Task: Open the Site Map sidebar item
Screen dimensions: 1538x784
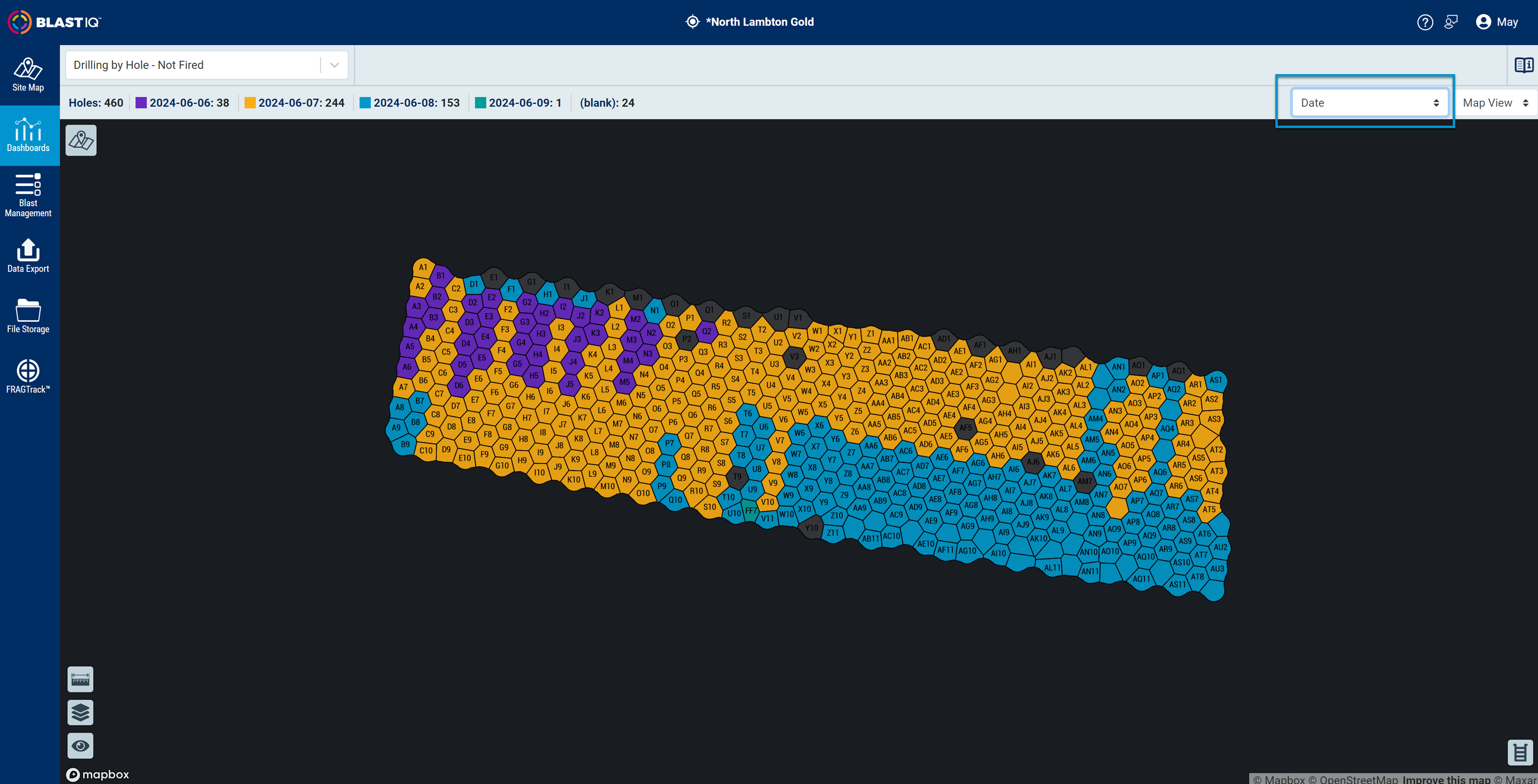Action: (x=28, y=75)
